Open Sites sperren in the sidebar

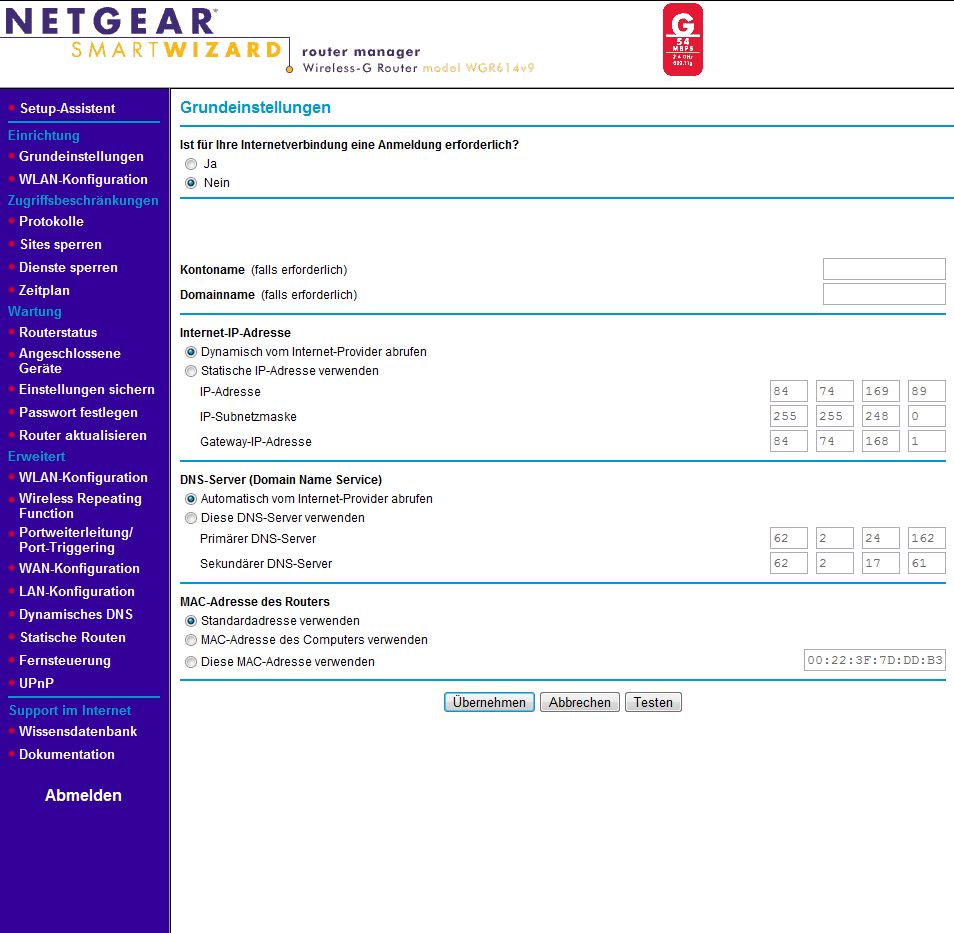click(61, 245)
